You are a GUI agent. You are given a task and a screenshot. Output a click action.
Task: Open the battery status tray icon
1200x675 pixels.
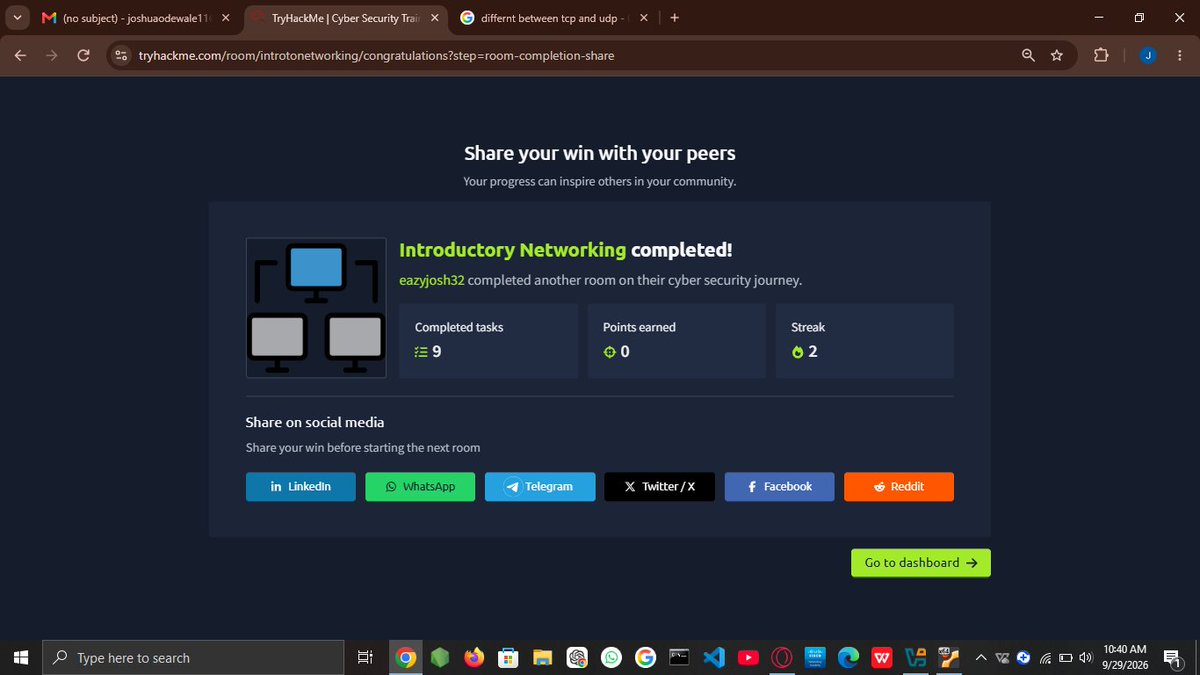[1066, 658]
